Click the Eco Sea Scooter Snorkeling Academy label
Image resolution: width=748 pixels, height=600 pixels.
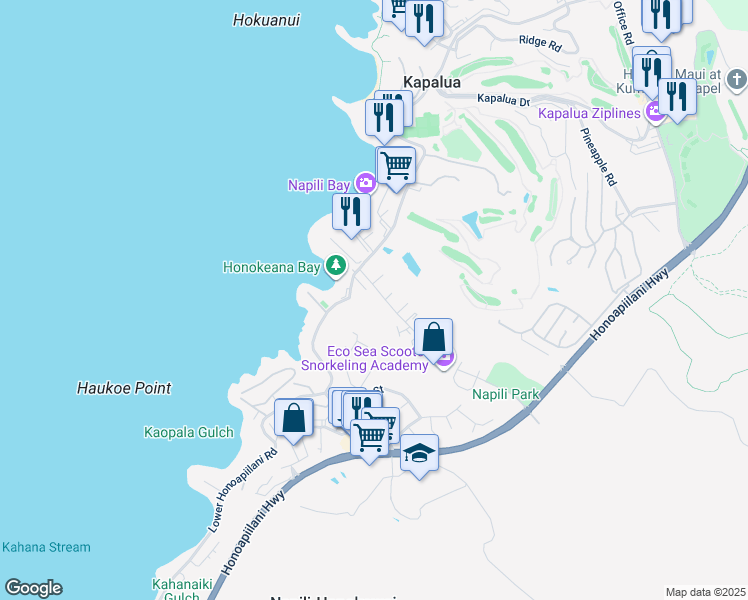[x=365, y=358]
